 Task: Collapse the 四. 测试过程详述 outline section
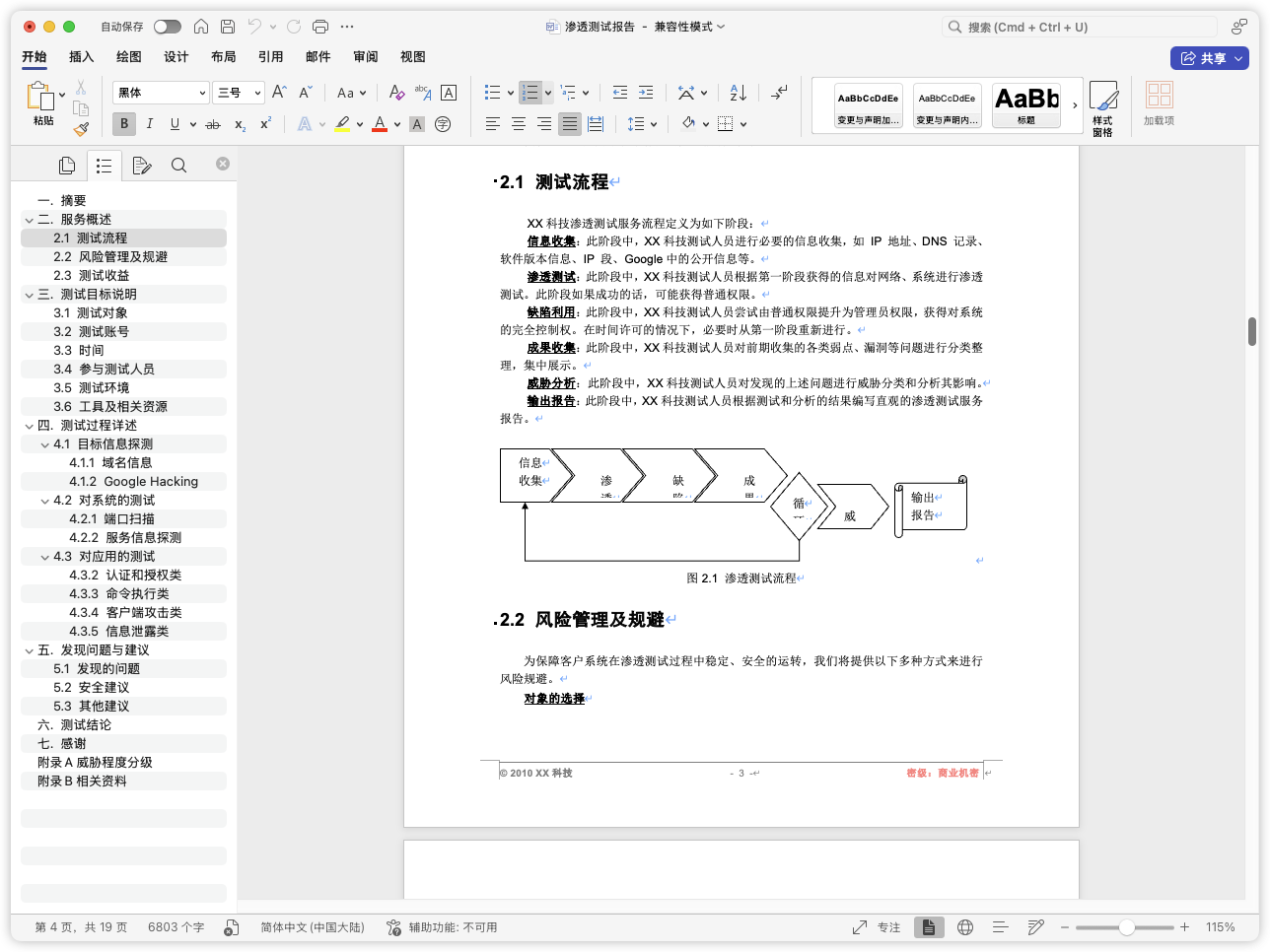(30, 426)
